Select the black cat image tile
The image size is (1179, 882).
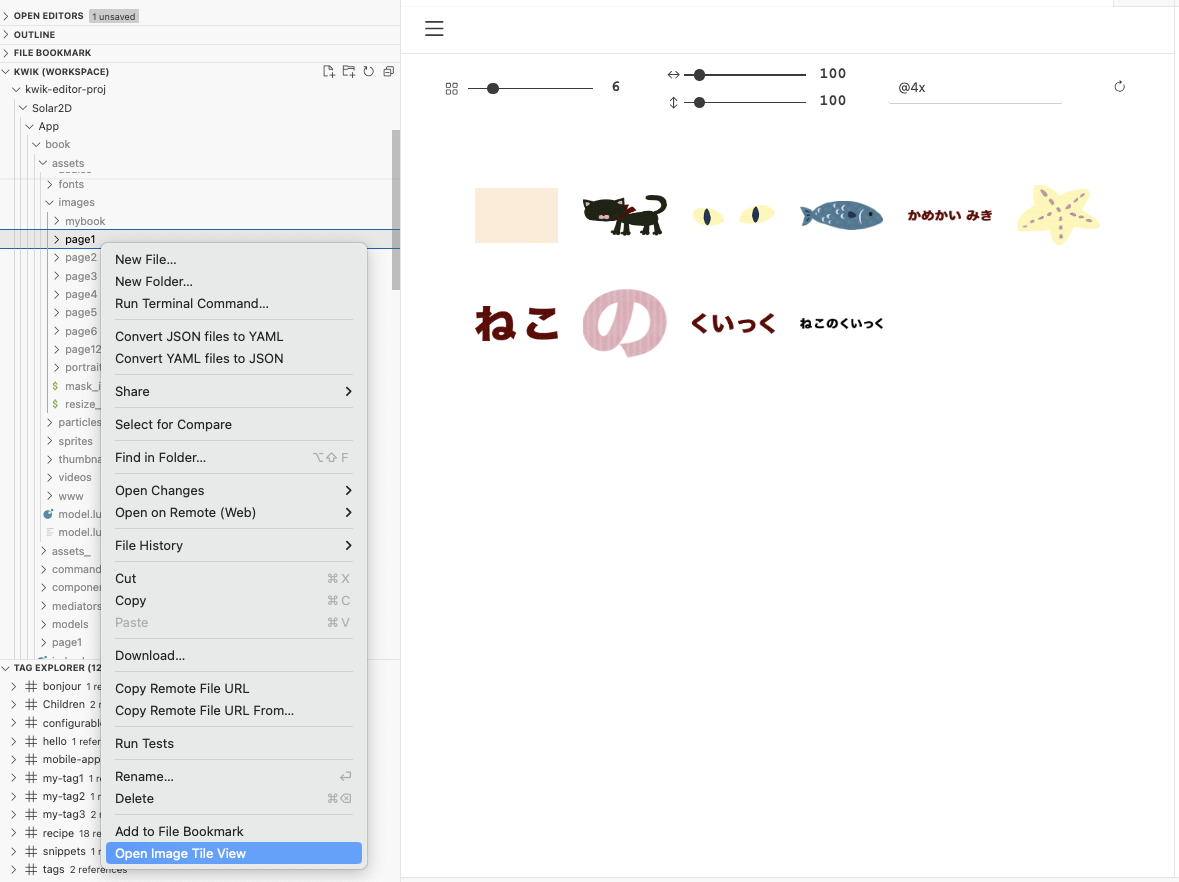point(624,215)
